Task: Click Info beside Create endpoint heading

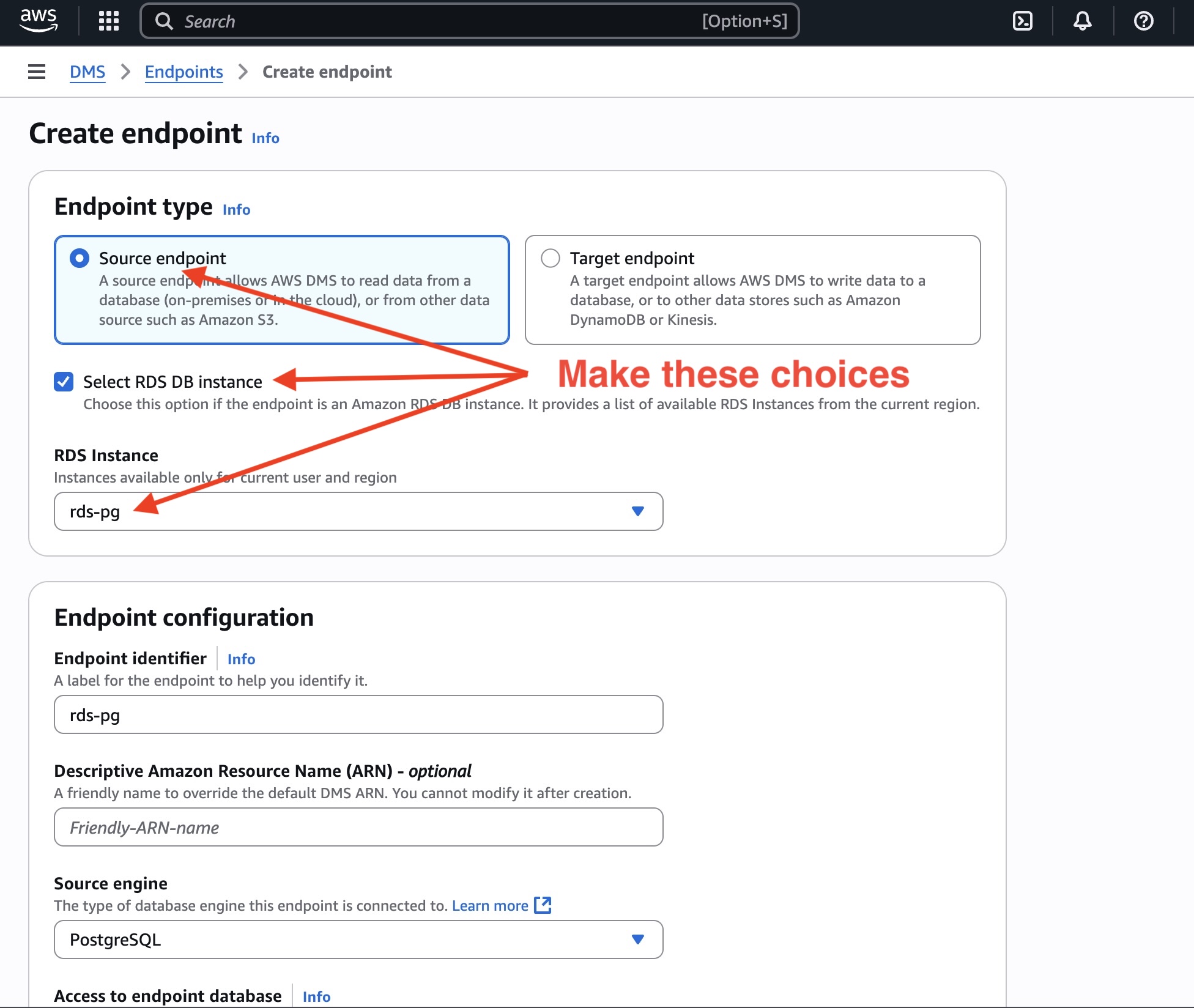Action: [x=265, y=138]
